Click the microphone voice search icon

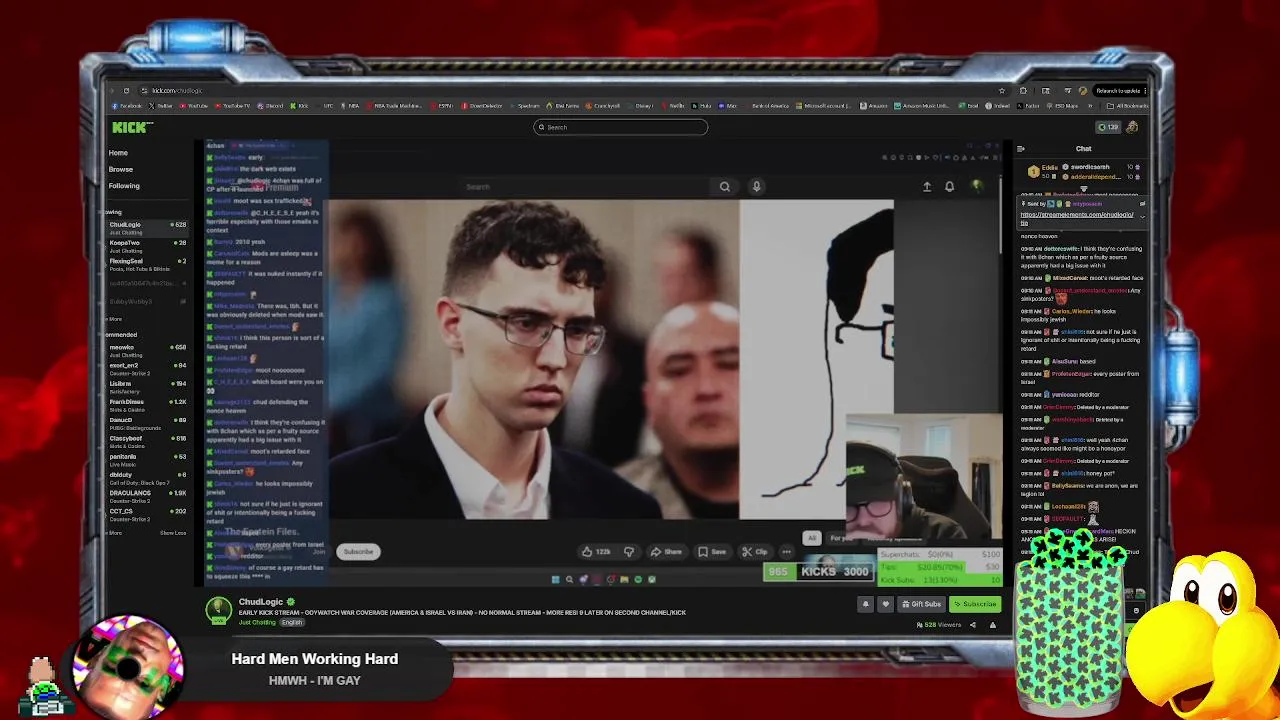[x=757, y=186]
